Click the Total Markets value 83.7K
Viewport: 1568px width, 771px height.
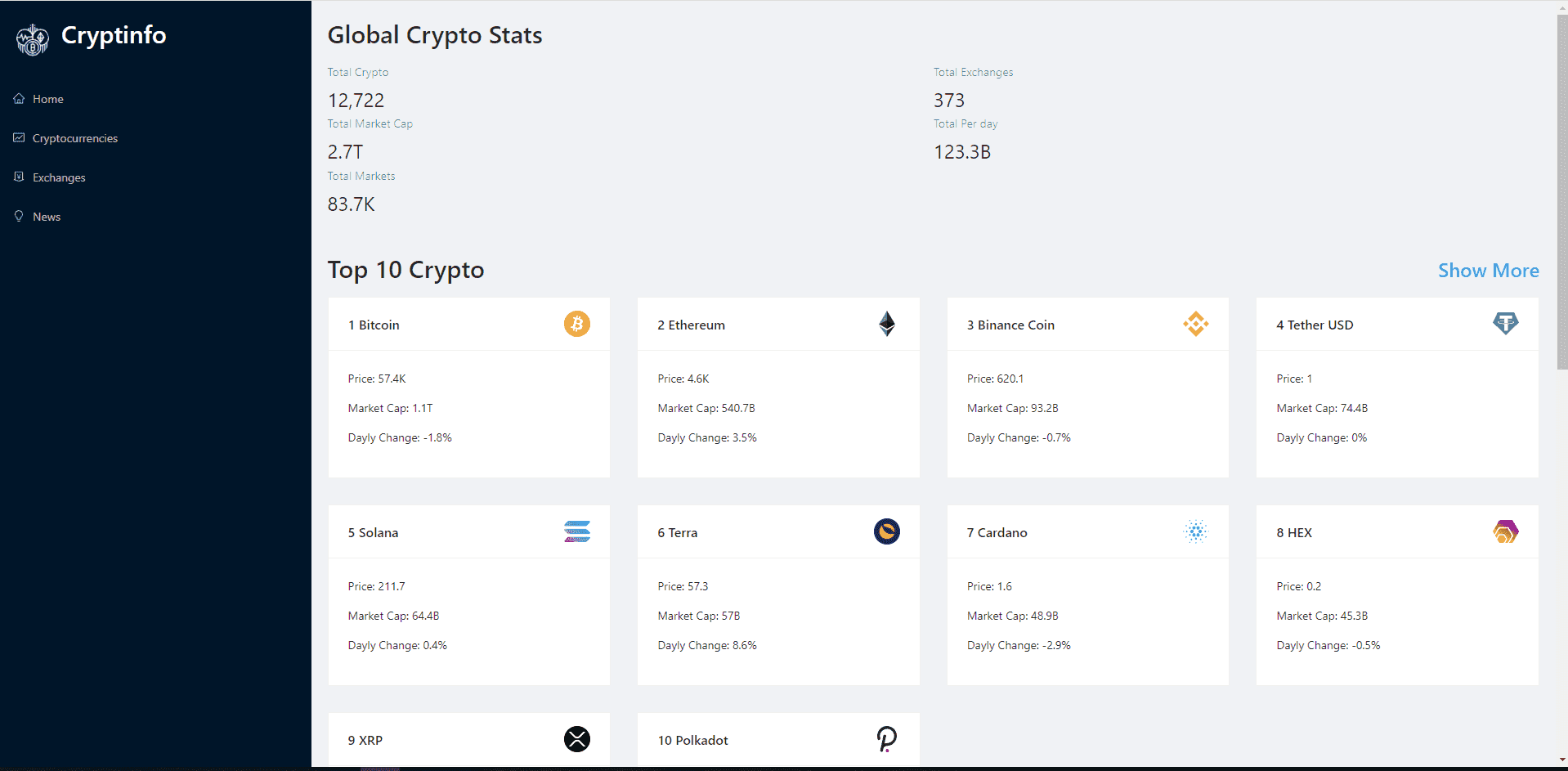(351, 204)
